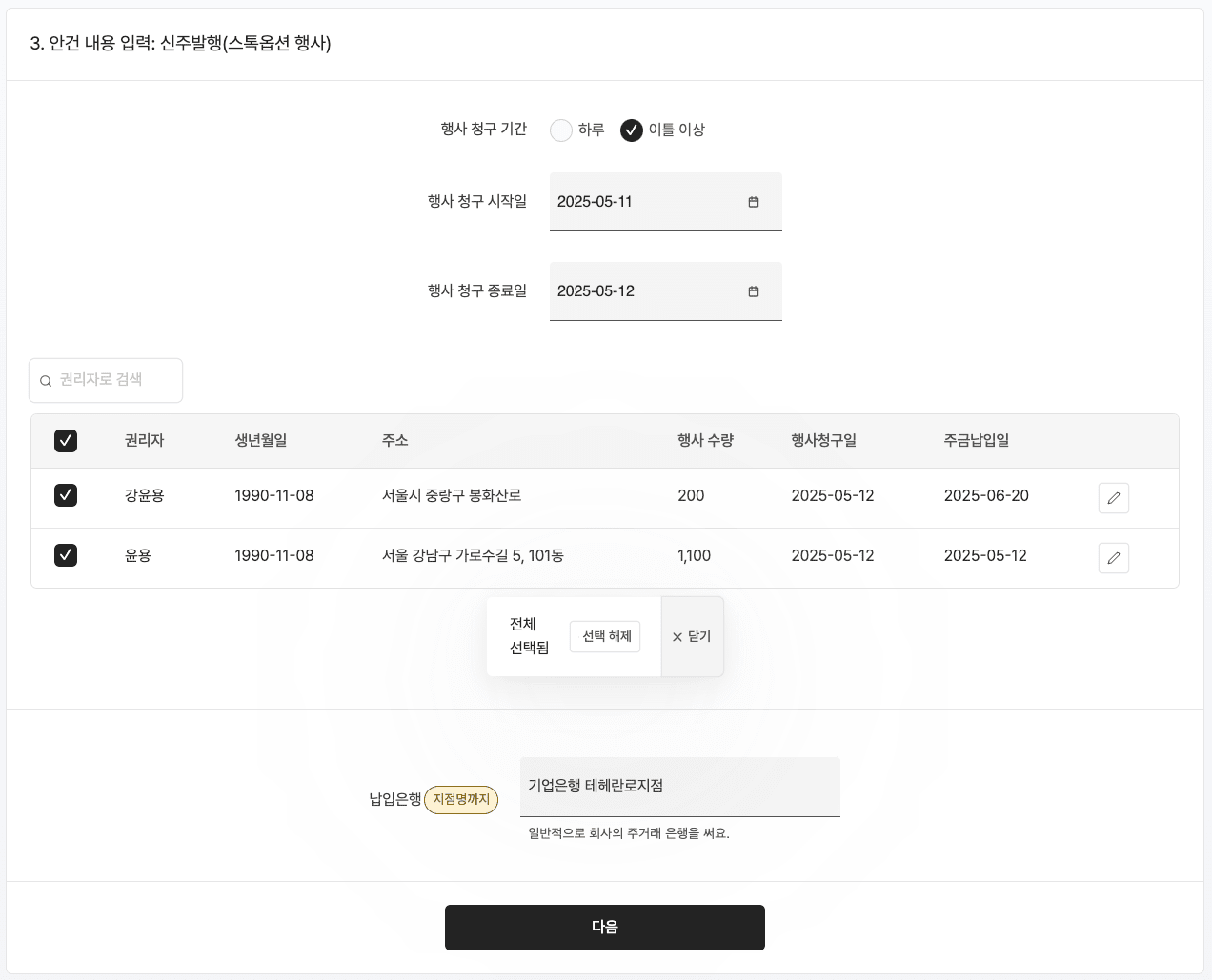Click 윤용's 주금납입일 2025-05-12
Viewport: 1212px width, 980px height.
pos(985,555)
